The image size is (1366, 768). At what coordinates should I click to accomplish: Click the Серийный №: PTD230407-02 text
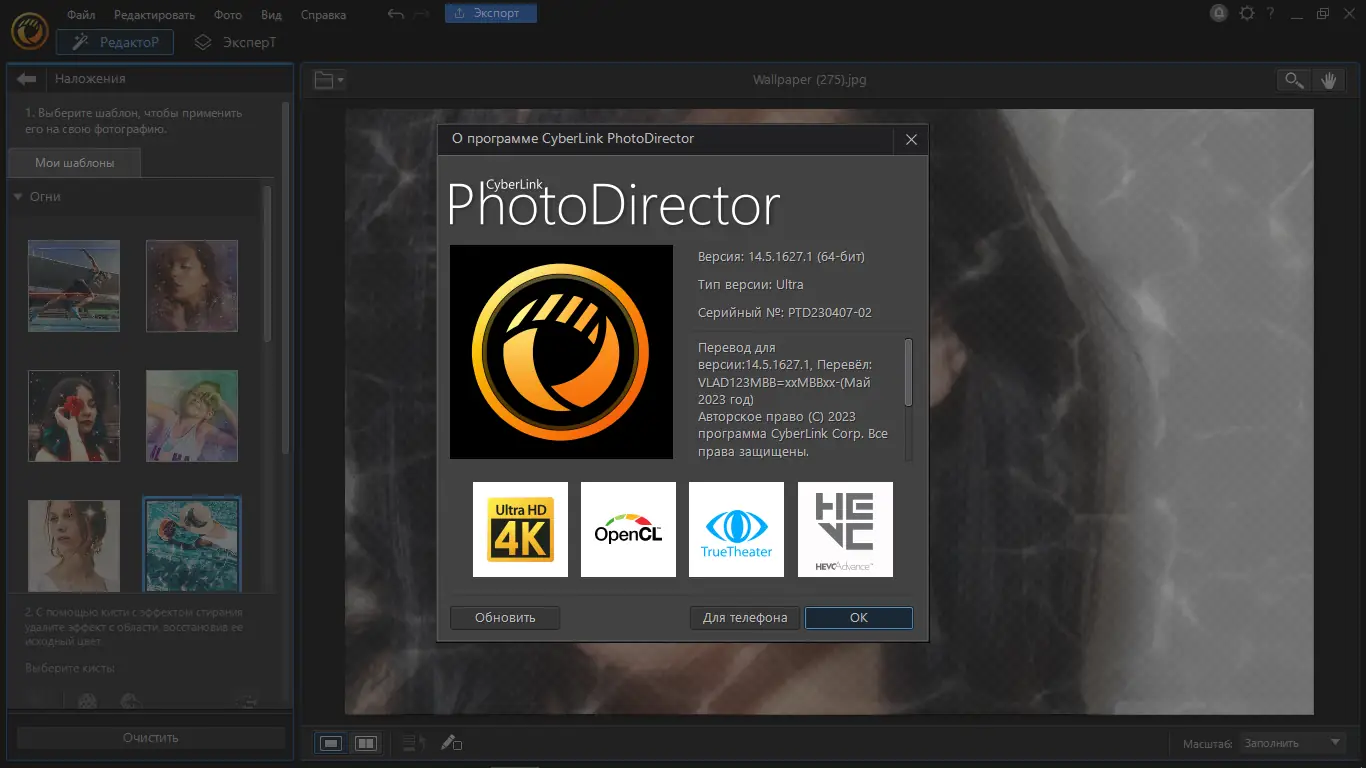tap(785, 313)
